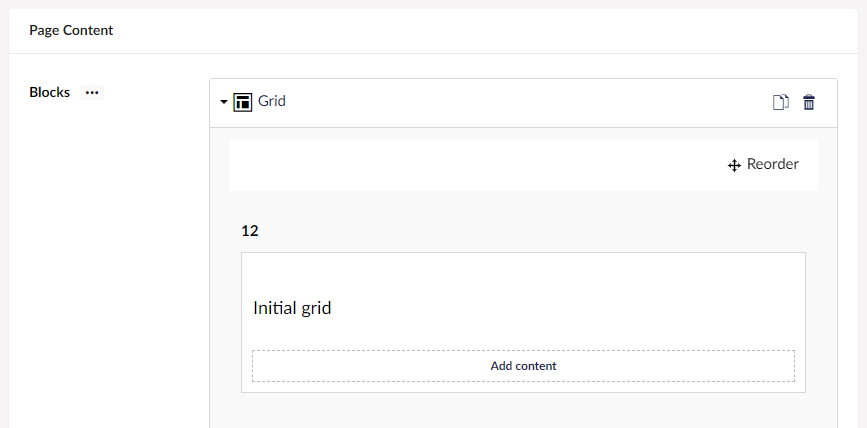Click grey grid area below the content cell
Screen dimensions: 867x428
click(523, 410)
